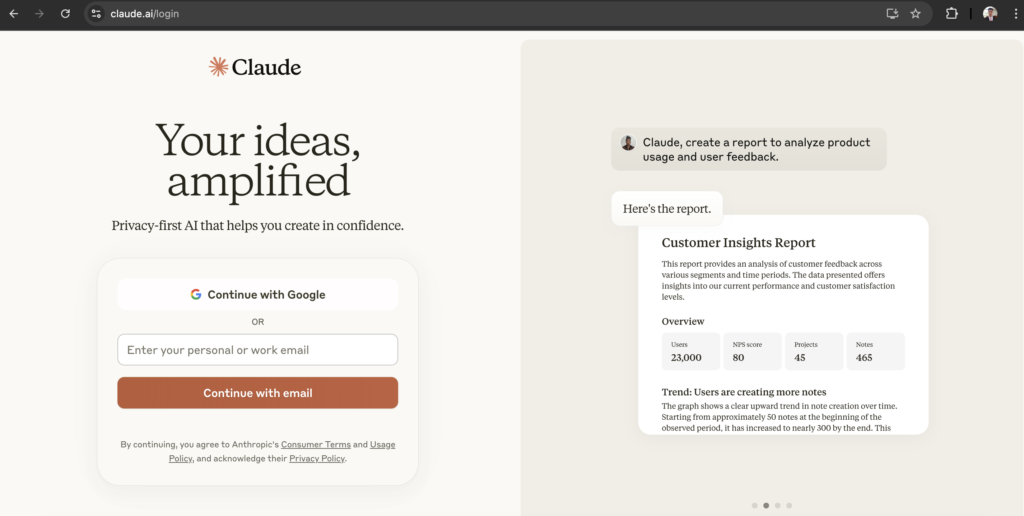This screenshot has height=516, width=1024.
Task: Open the Privacy Policy link
Action: click(x=317, y=459)
